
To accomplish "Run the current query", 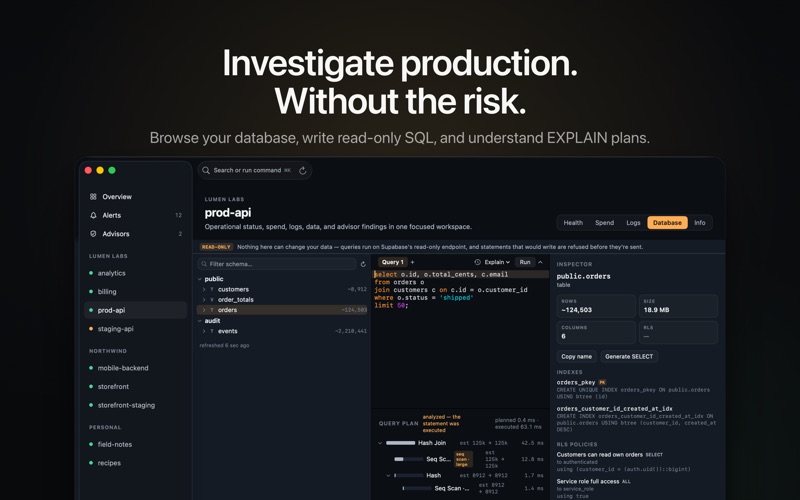I will [524, 262].
